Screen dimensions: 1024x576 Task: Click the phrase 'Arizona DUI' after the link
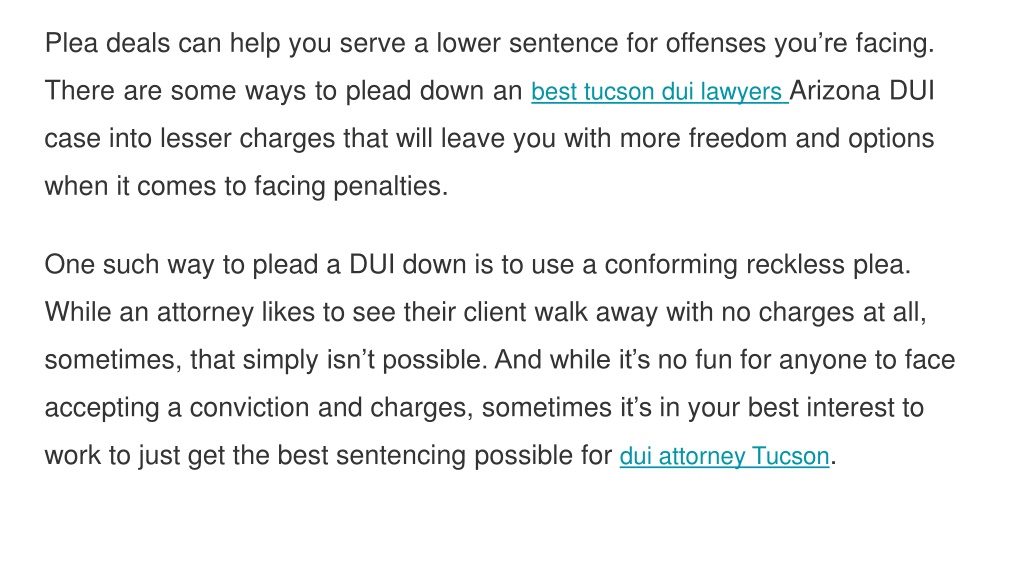(862, 91)
